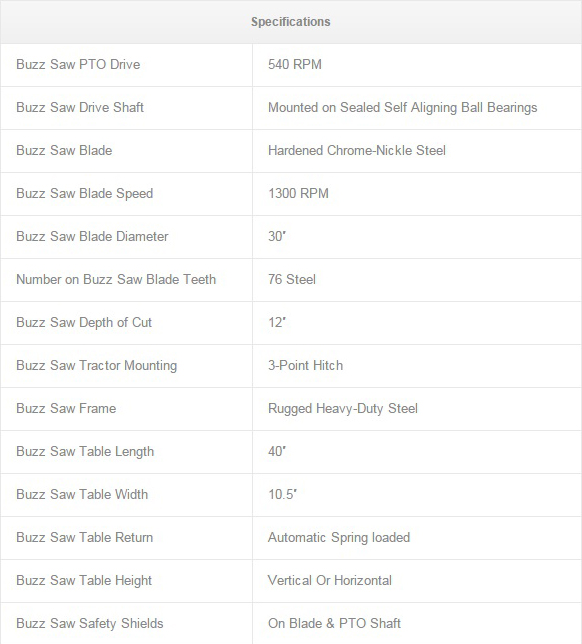Click the Rugged Heavy-Duty Steel value
This screenshot has width=582, height=644.
tap(343, 409)
